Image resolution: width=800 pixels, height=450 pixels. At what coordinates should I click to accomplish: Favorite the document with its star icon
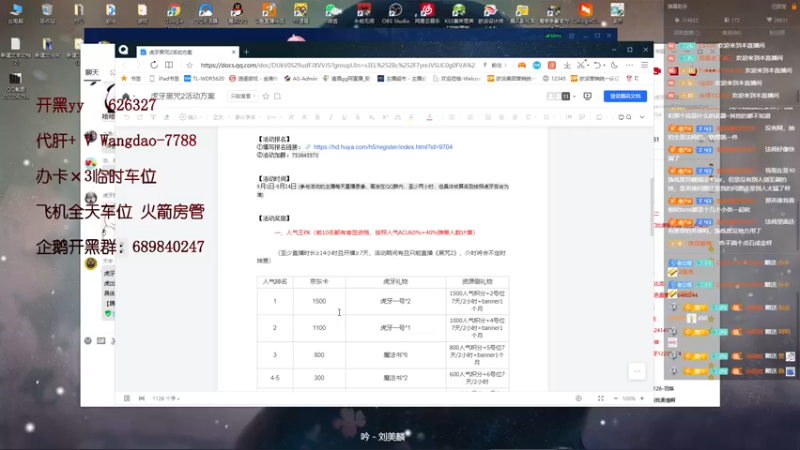[266, 96]
